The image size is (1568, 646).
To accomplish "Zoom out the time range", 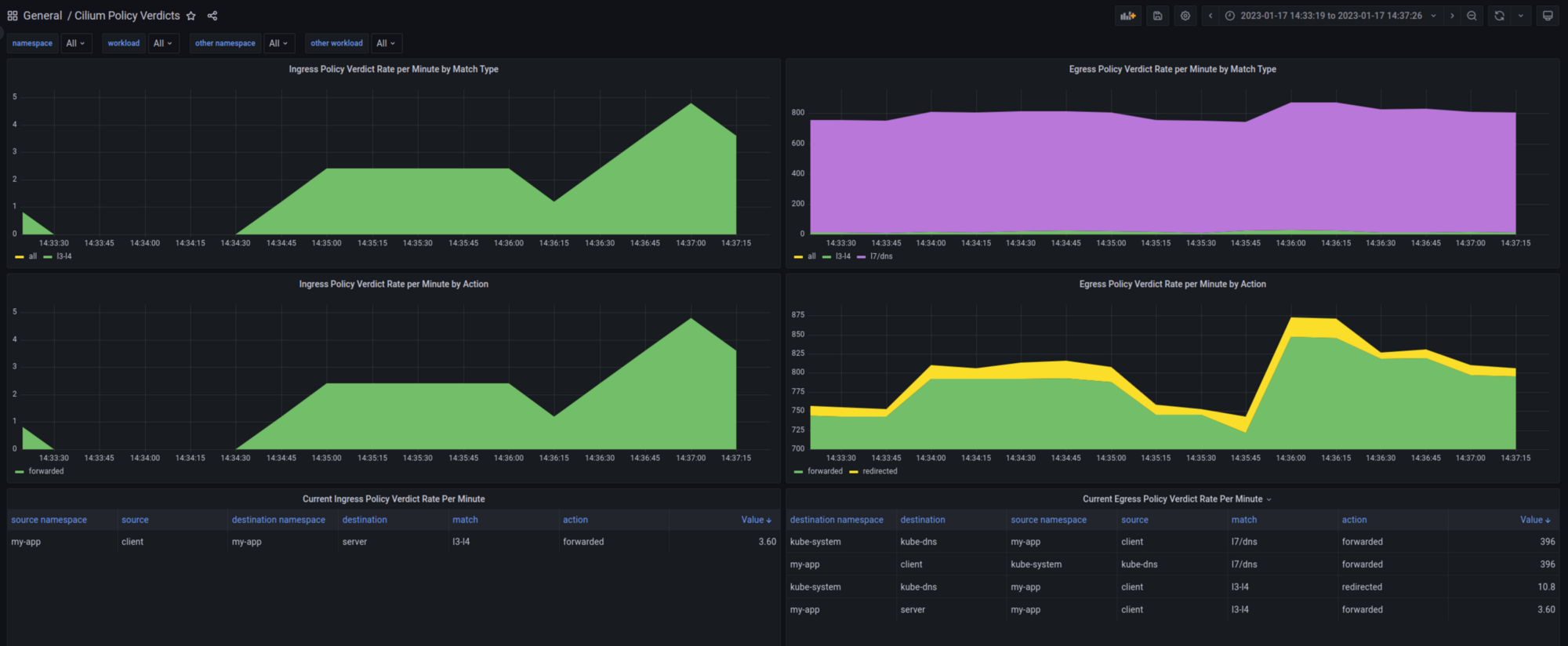I will pyautogui.click(x=1472, y=16).
